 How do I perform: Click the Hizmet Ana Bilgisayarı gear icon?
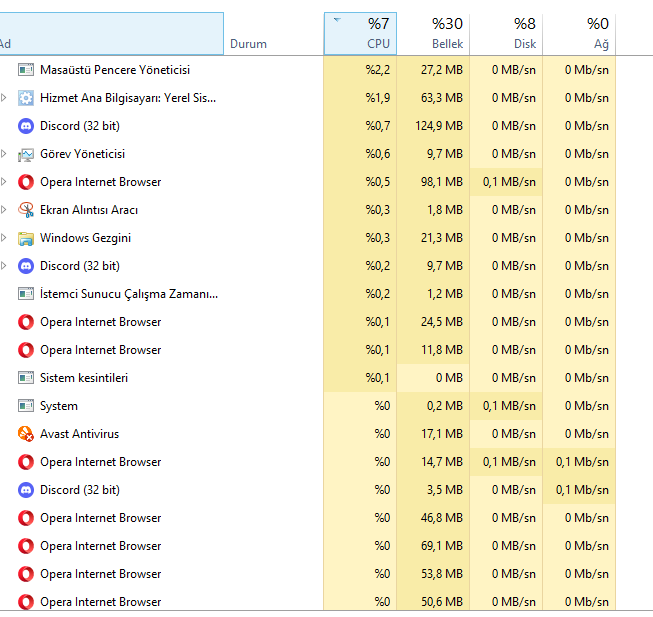click(x=26, y=98)
